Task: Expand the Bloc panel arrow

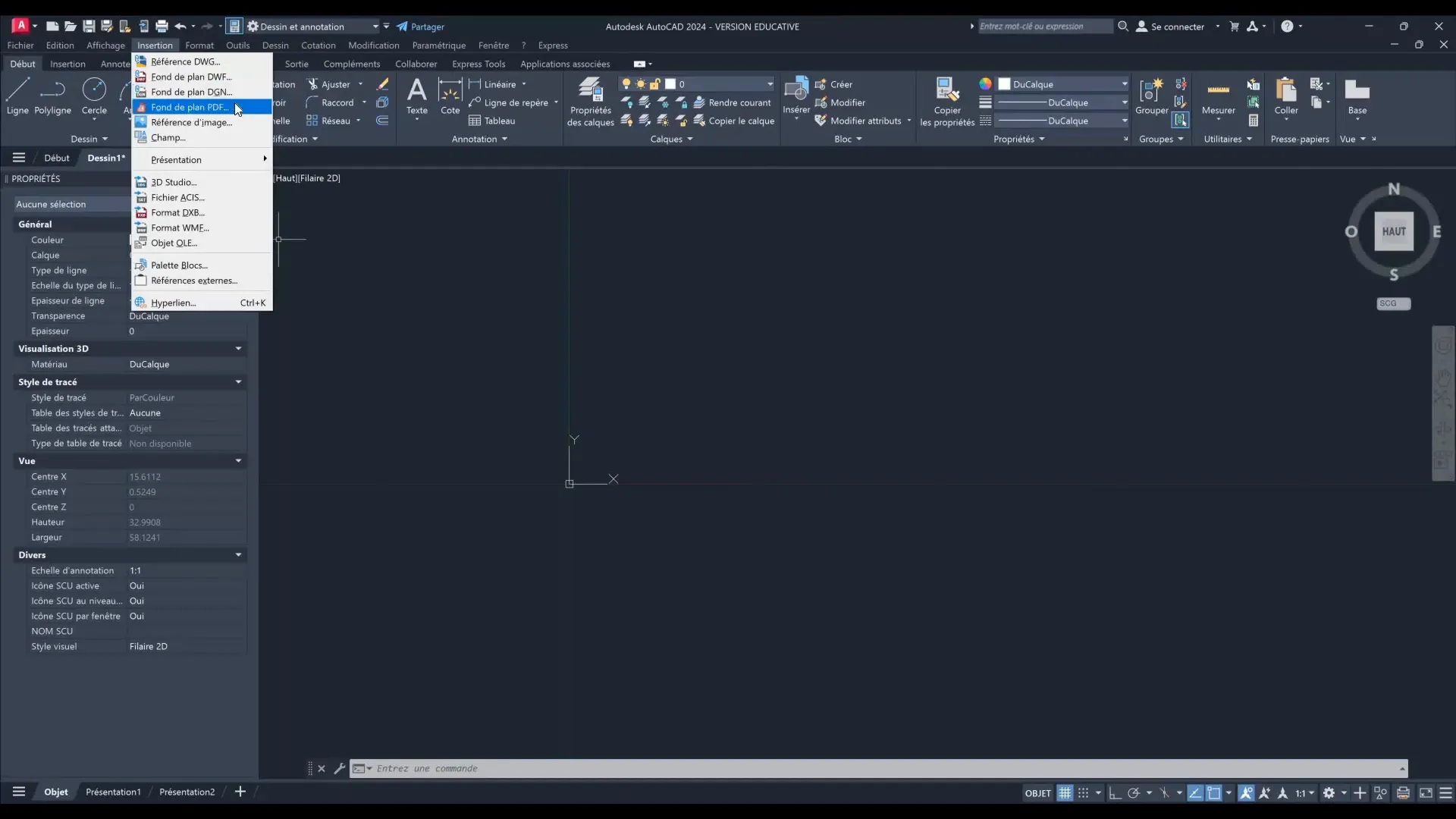Action: [x=859, y=140]
